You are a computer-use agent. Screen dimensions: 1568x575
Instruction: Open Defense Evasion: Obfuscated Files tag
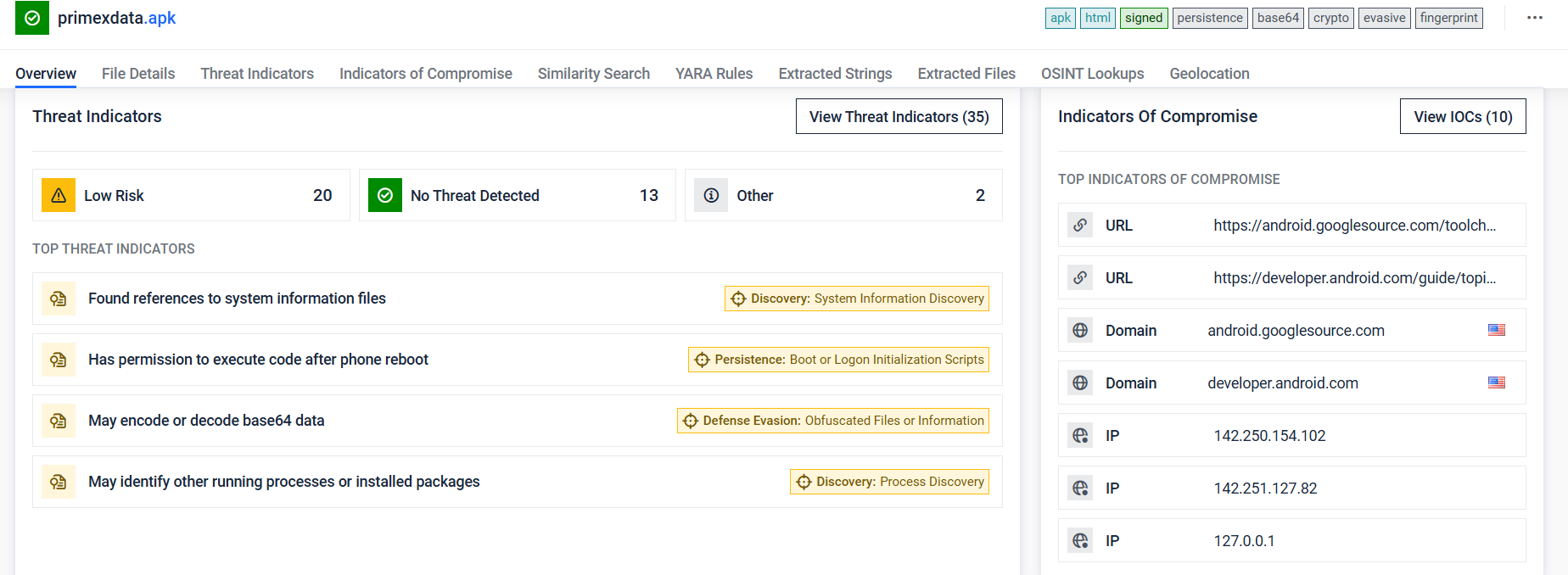point(833,421)
